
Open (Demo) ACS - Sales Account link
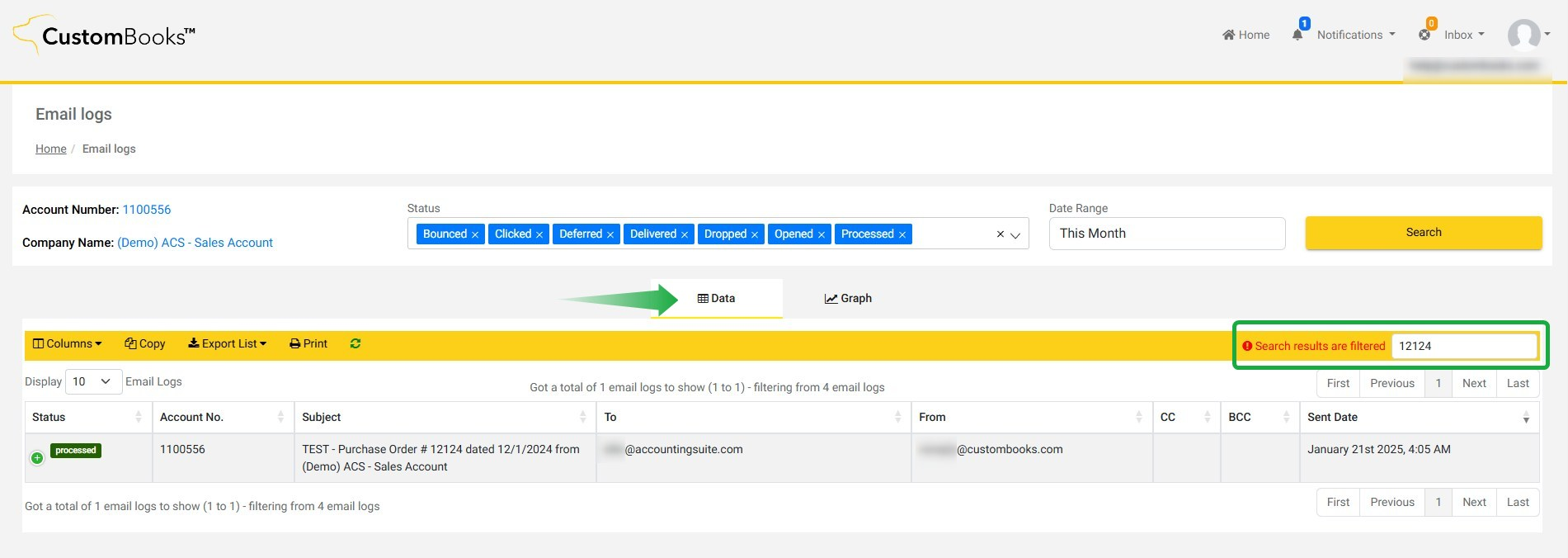pos(195,243)
